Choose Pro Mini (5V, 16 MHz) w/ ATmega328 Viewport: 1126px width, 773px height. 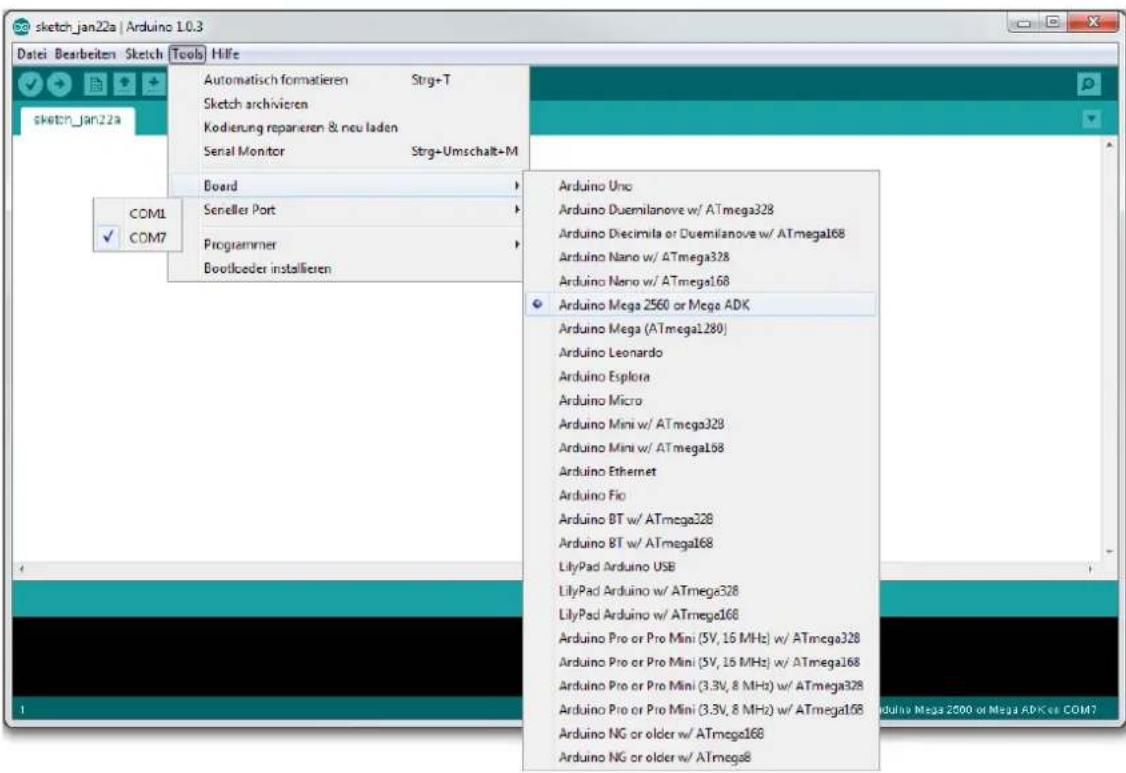701,638
